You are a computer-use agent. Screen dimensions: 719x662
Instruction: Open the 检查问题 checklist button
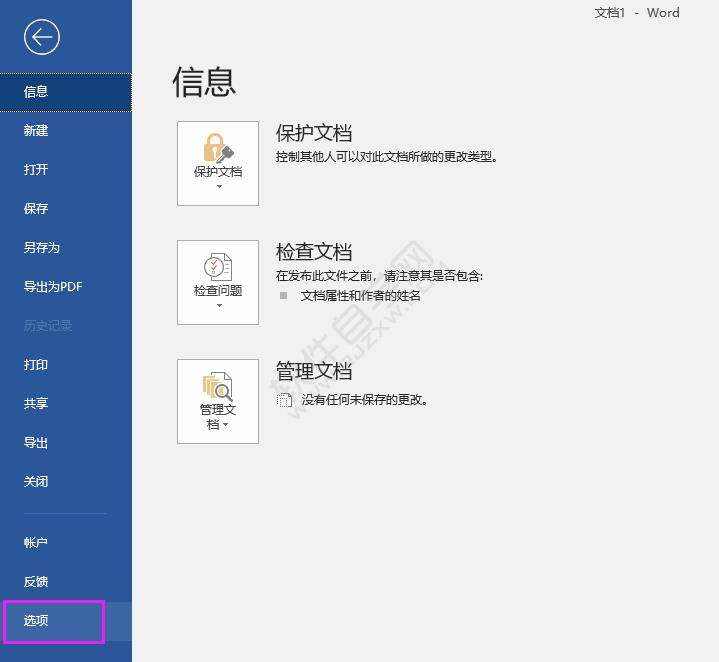(218, 282)
